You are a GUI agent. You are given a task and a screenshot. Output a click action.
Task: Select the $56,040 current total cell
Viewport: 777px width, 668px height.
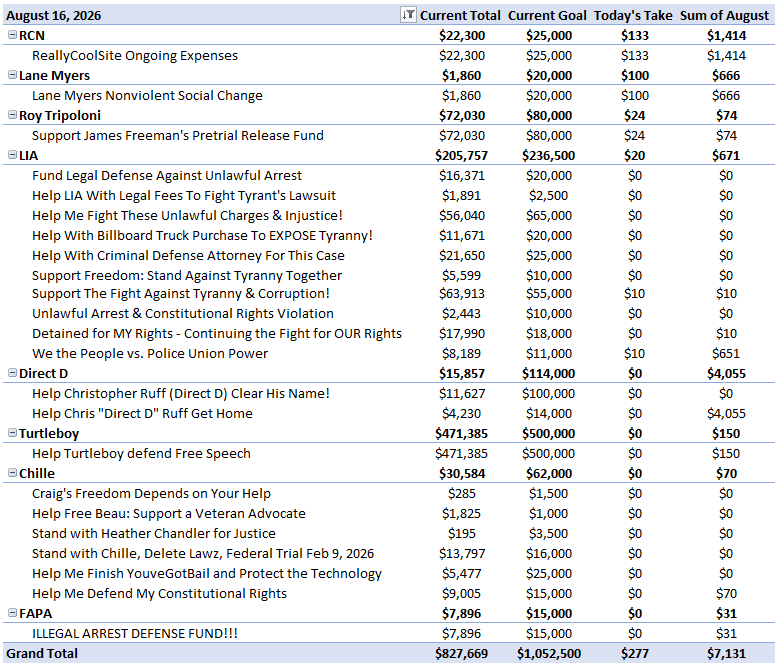click(462, 216)
